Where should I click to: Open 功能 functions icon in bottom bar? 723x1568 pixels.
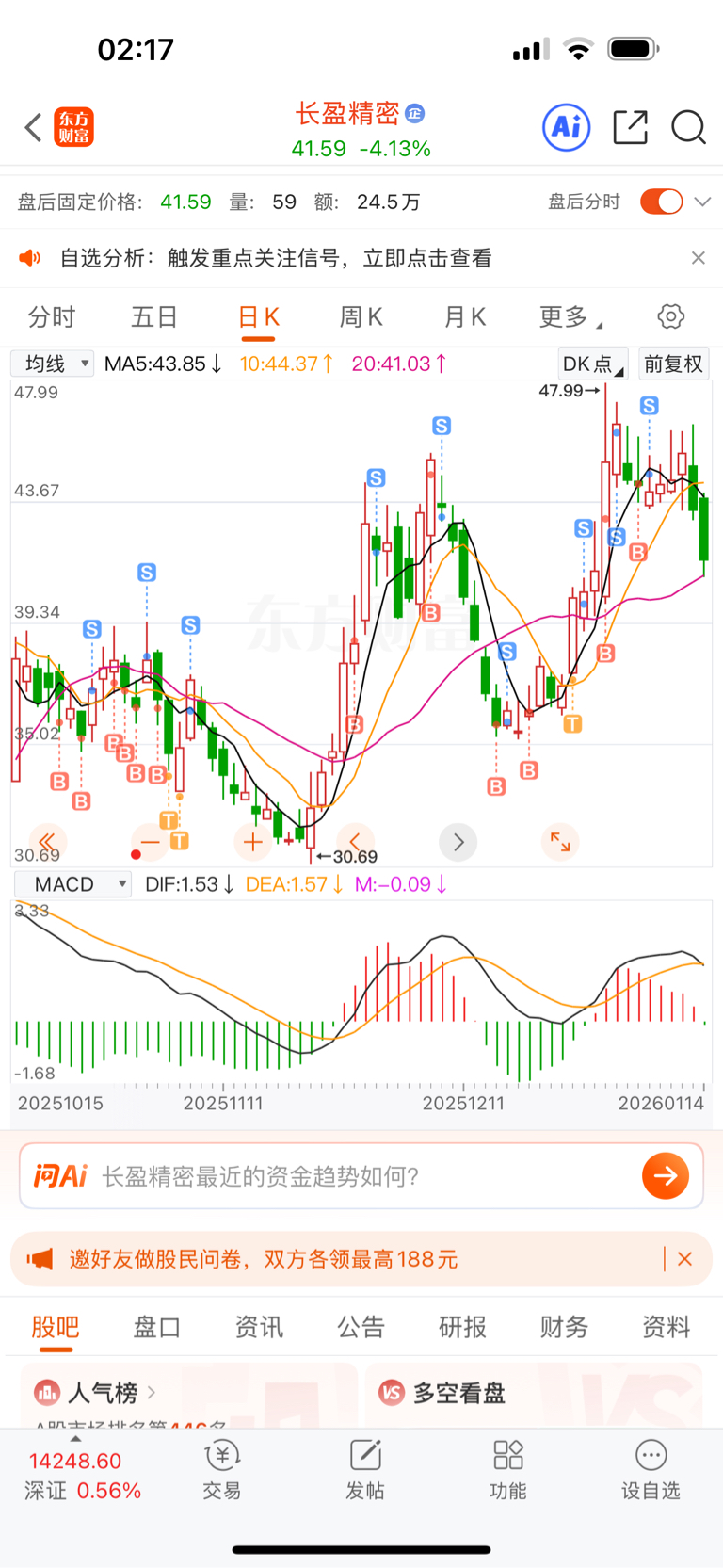coord(508,1456)
